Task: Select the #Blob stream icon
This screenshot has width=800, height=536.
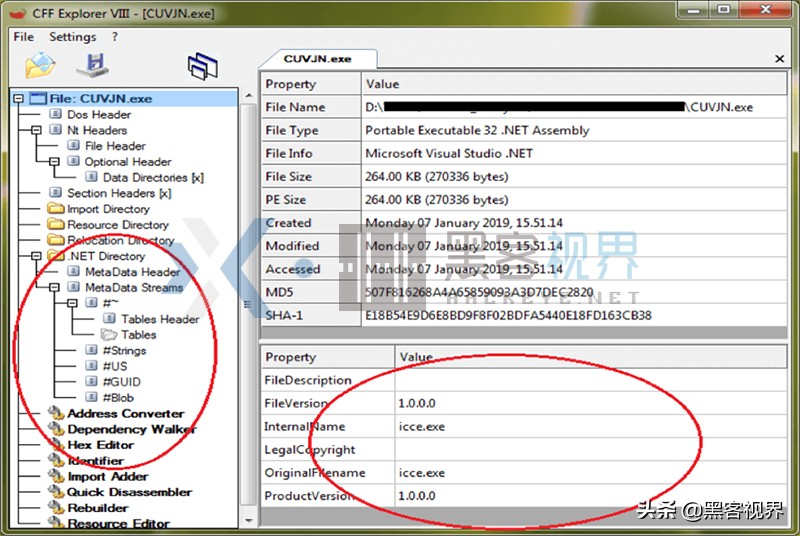Action: click(x=91, y=397)
